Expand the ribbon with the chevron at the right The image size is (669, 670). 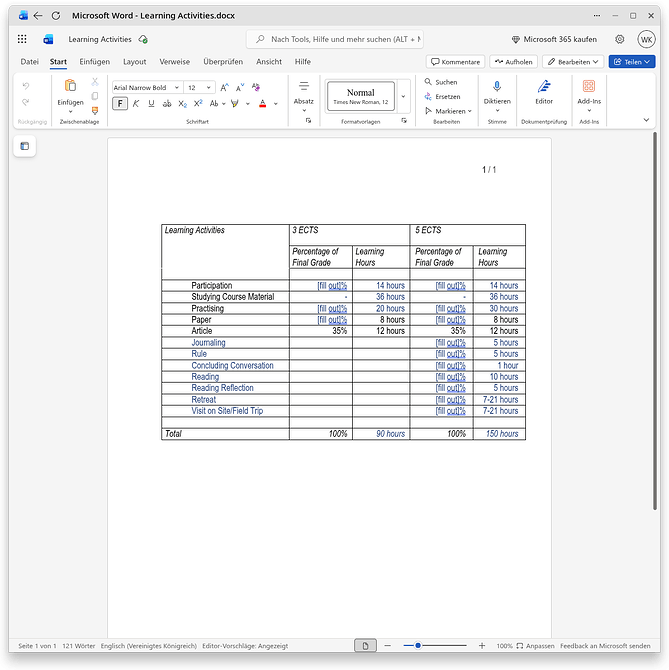[646, 120]
